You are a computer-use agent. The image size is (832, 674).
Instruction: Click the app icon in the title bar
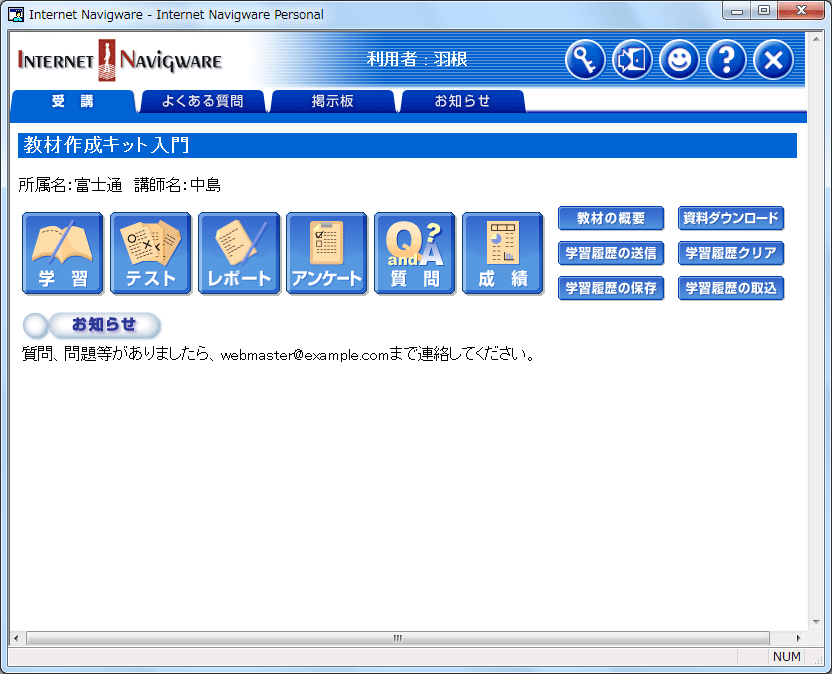pyautogui.click(x=16, y=14)
